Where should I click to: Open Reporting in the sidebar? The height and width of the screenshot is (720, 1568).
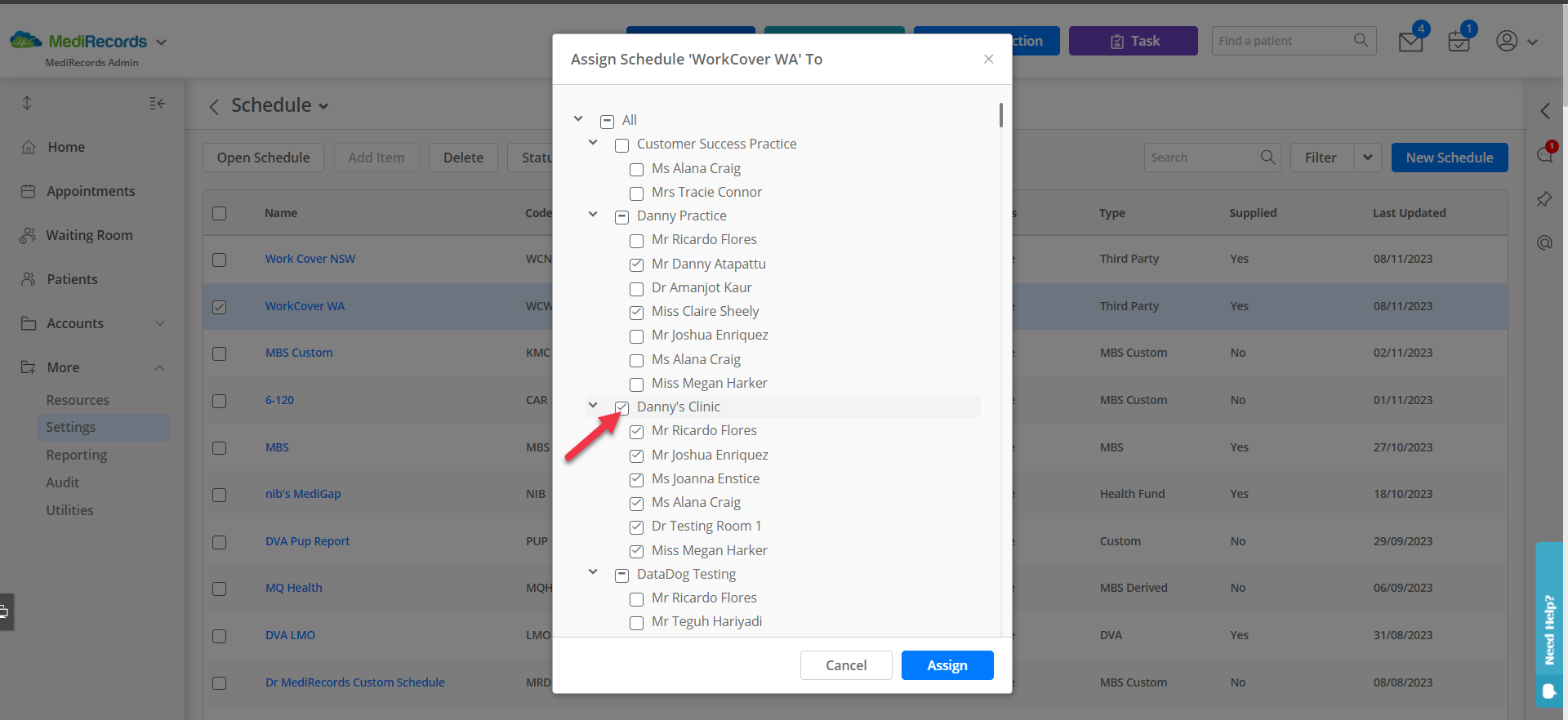[77, 455]
